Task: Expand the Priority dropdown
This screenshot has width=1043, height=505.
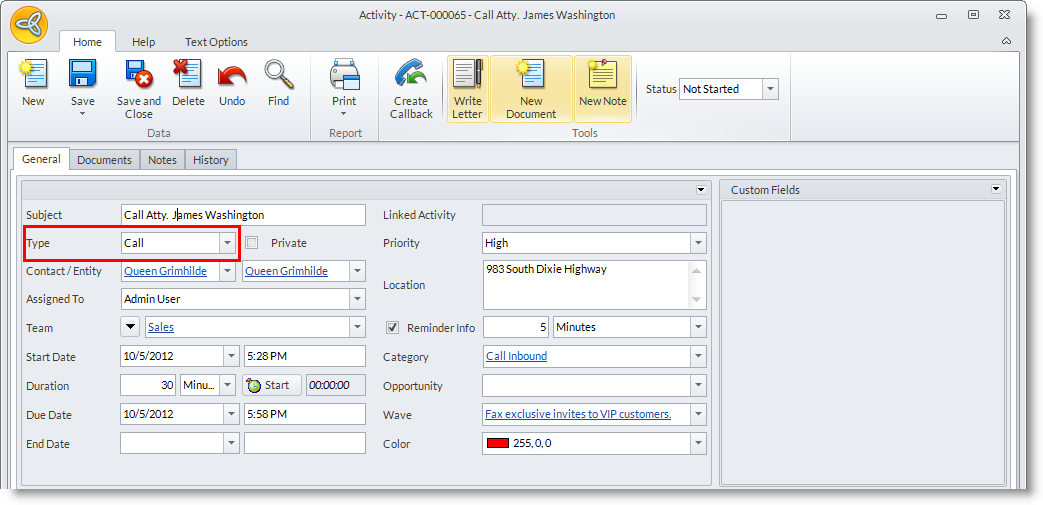Action: [x=697, y=243]
